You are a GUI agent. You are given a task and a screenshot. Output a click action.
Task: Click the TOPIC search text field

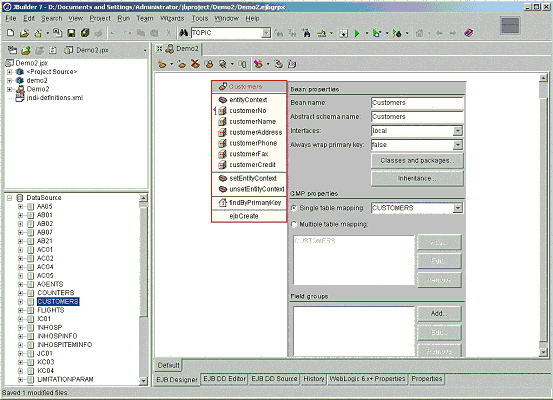(227, 33)
